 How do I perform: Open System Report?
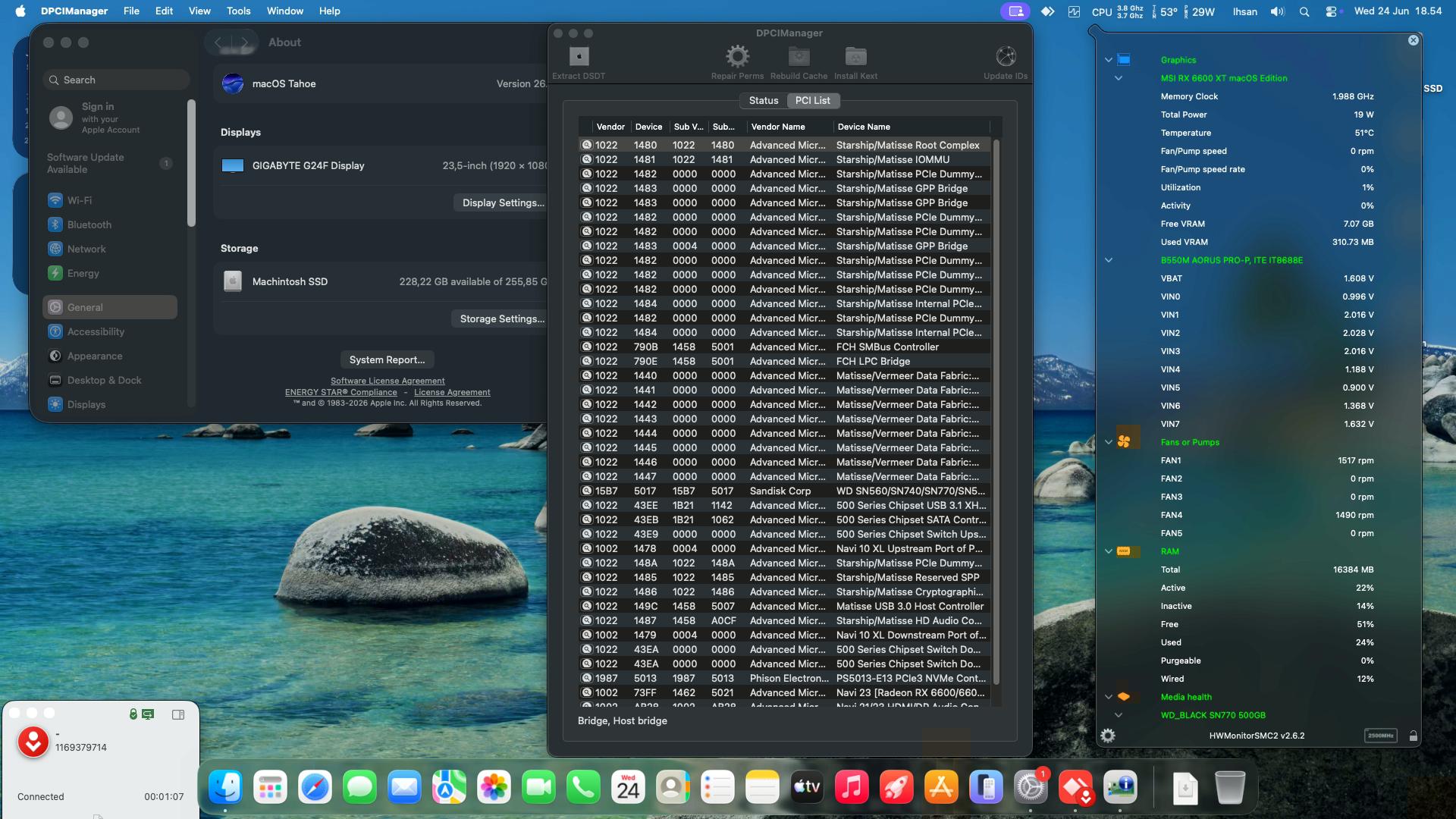387,359
